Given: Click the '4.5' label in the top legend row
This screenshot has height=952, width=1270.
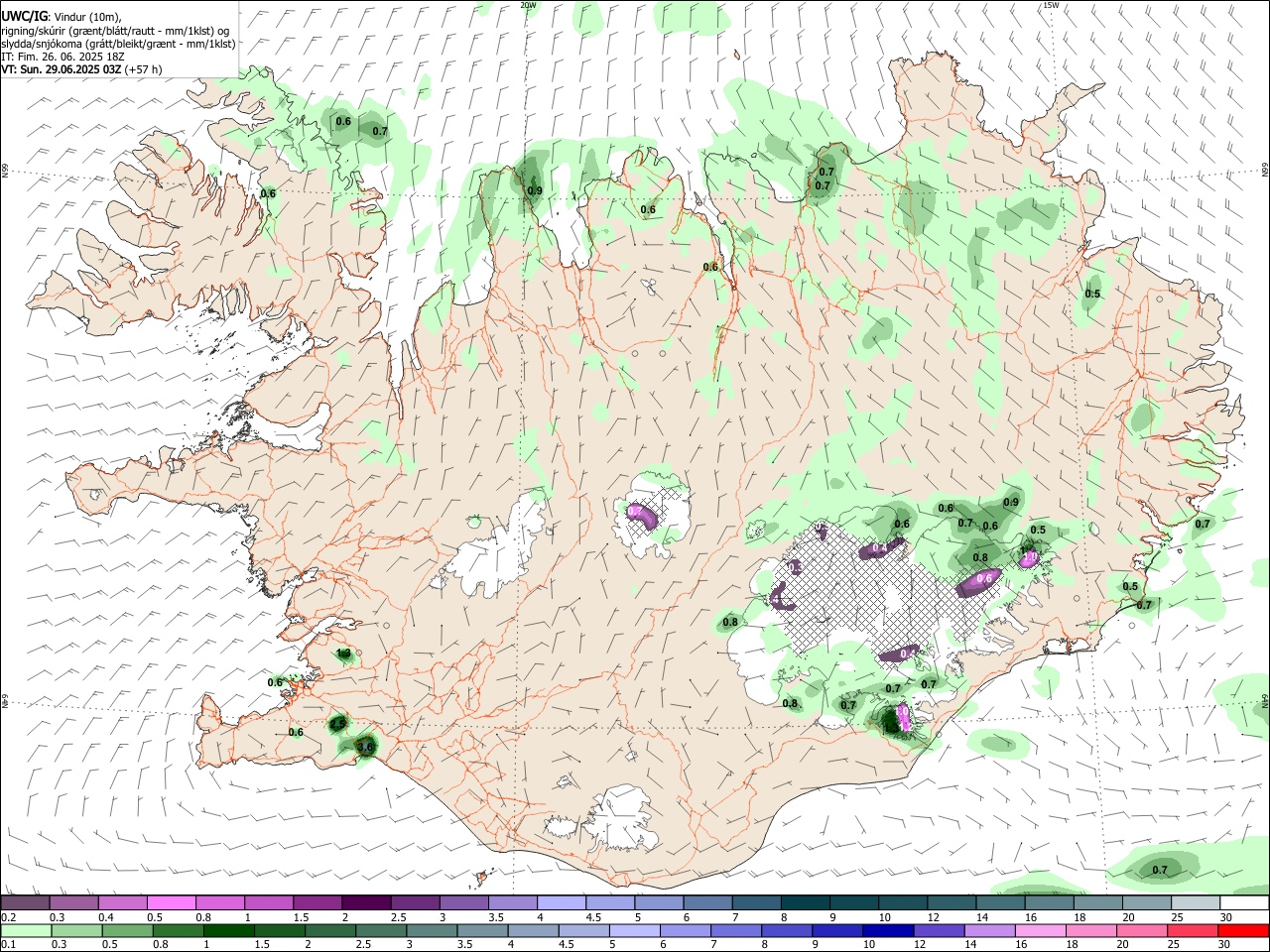Looking at the screenshot, I should tap(593, 917).
